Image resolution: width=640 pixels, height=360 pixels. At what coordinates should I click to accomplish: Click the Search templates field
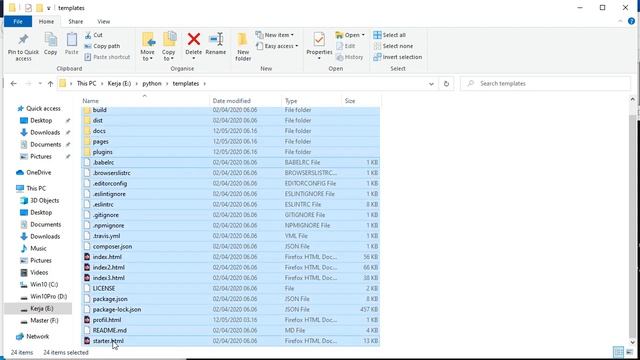tap(545, 84)
